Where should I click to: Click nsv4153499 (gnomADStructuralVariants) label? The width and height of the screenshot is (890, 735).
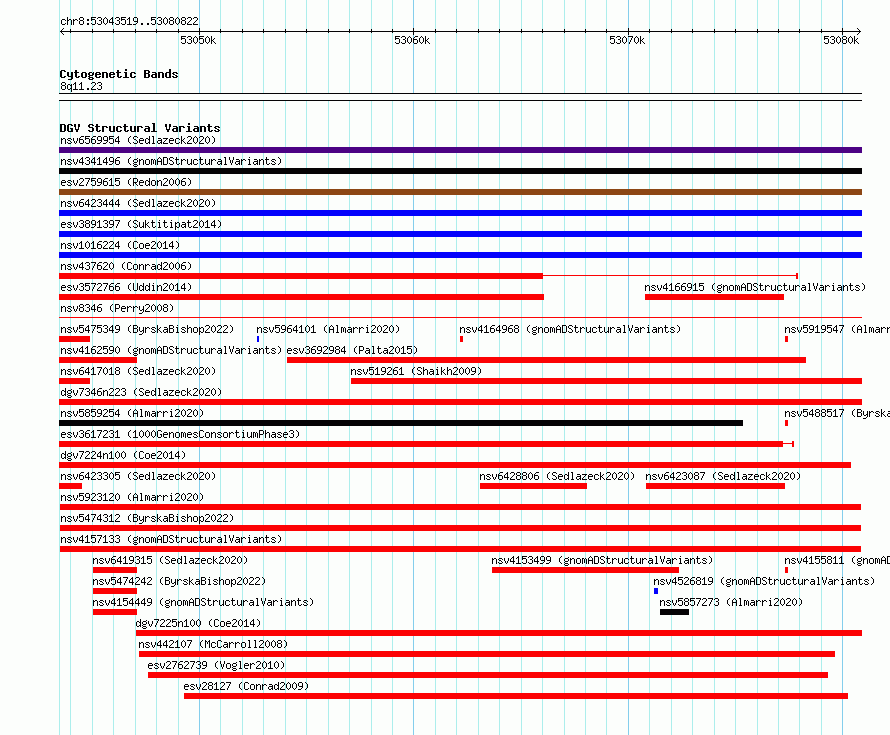[x=602, y=560]
